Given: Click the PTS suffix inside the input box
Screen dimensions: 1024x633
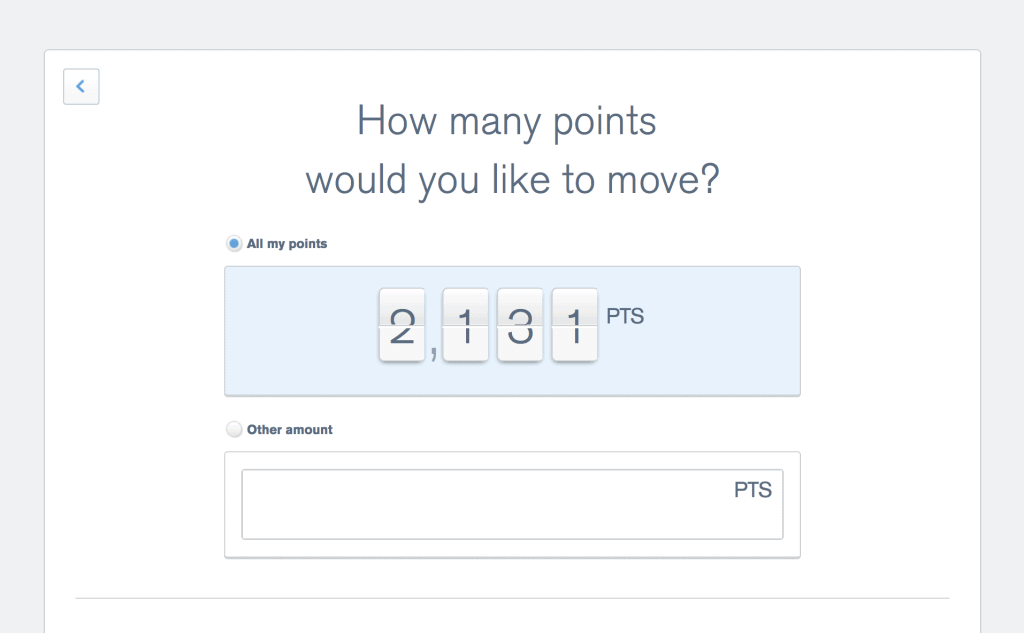Looking at the screenshot, I should pos(753,491).
